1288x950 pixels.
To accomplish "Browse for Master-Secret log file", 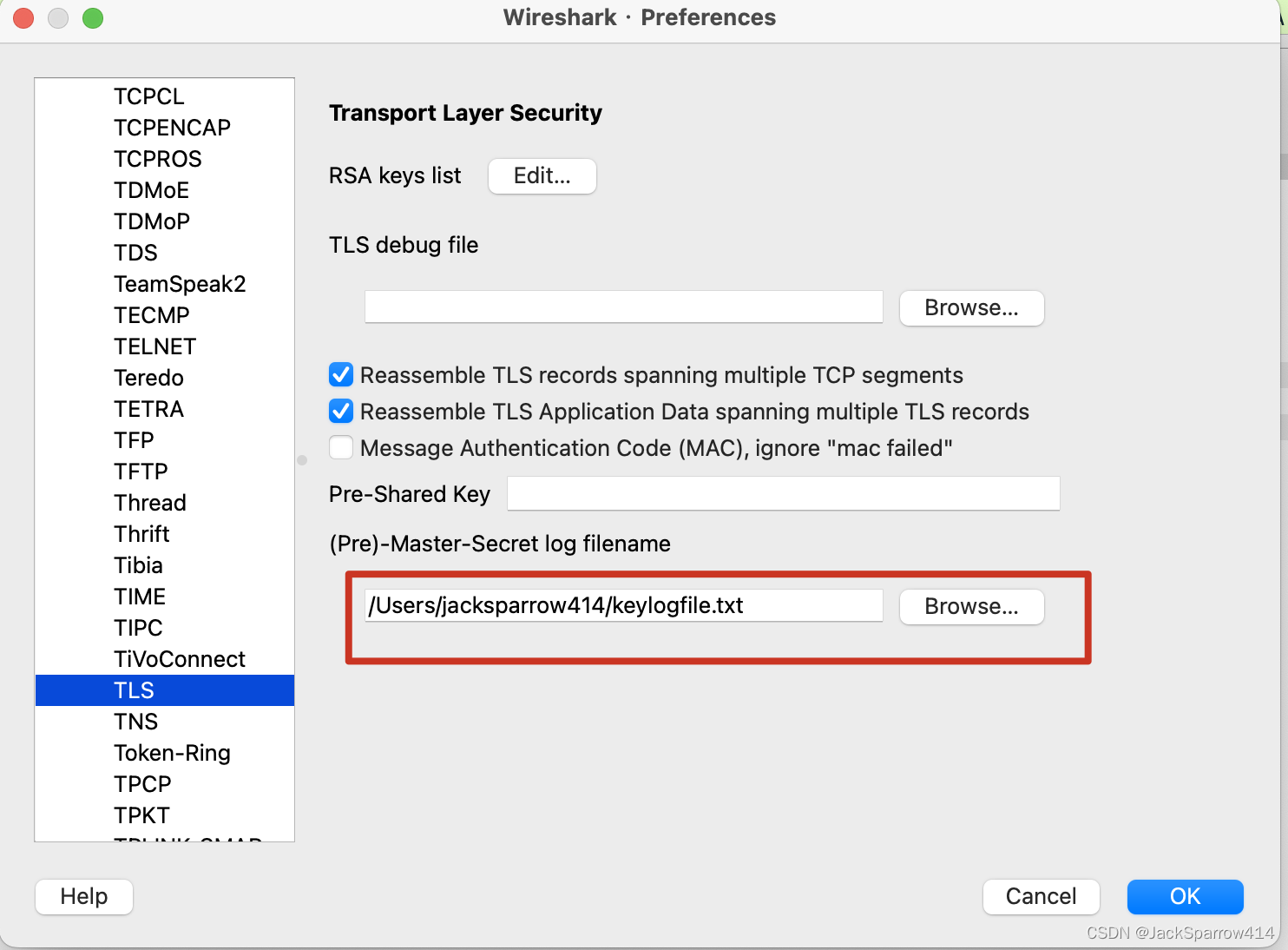I will (971, 606).
